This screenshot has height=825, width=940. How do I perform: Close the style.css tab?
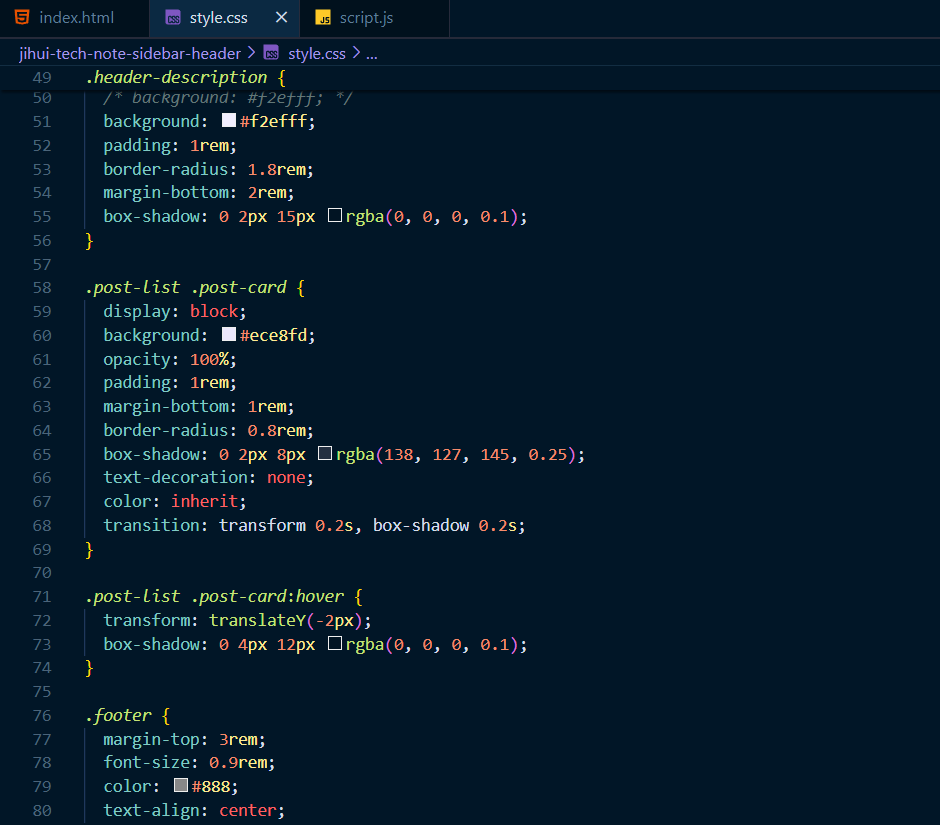point(281,17)
